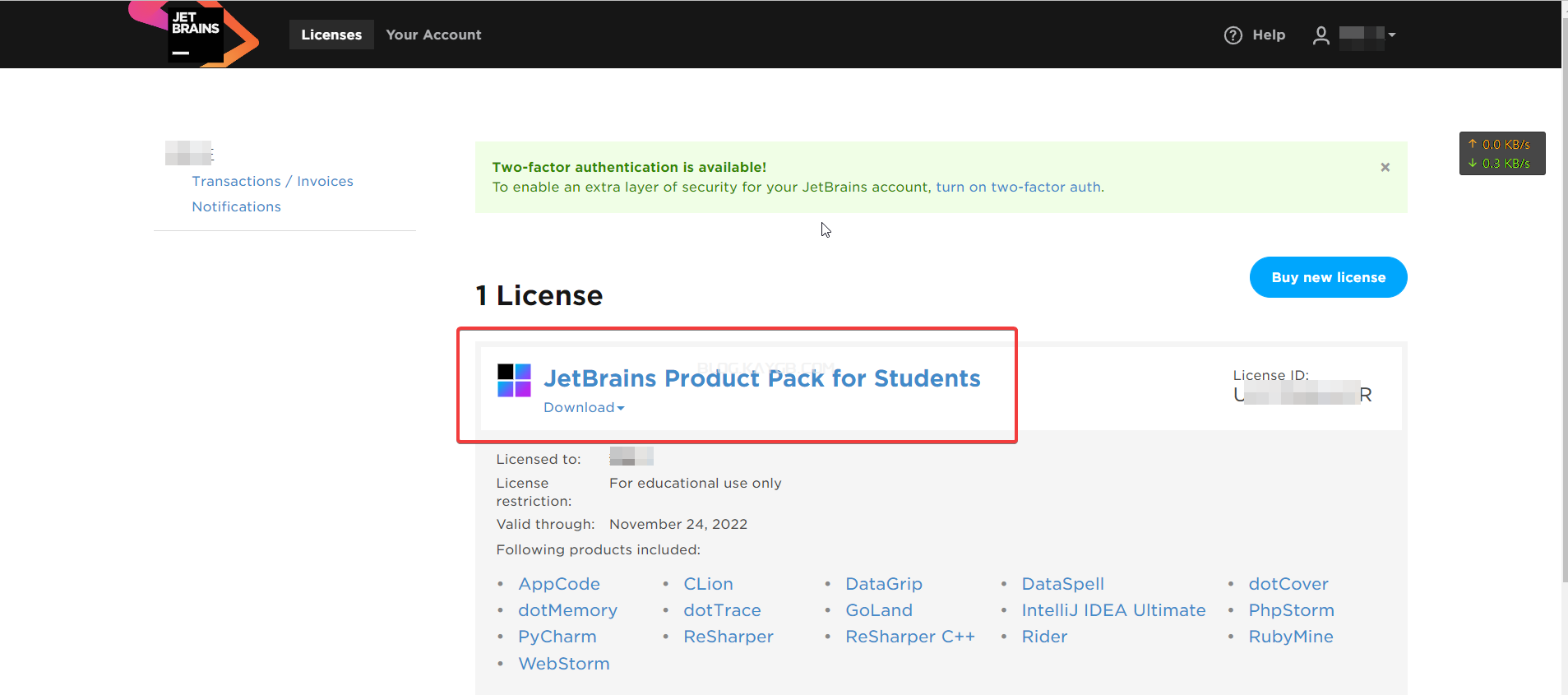
Task: Open the GoLand product link
Action: click(879, 610)
